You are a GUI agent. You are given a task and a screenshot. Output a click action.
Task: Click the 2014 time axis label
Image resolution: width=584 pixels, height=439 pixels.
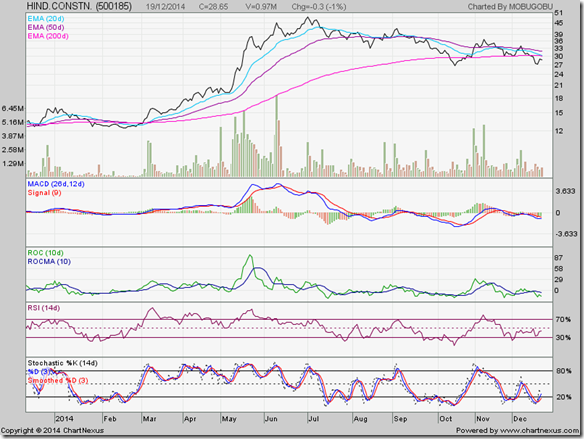[64, 419]
